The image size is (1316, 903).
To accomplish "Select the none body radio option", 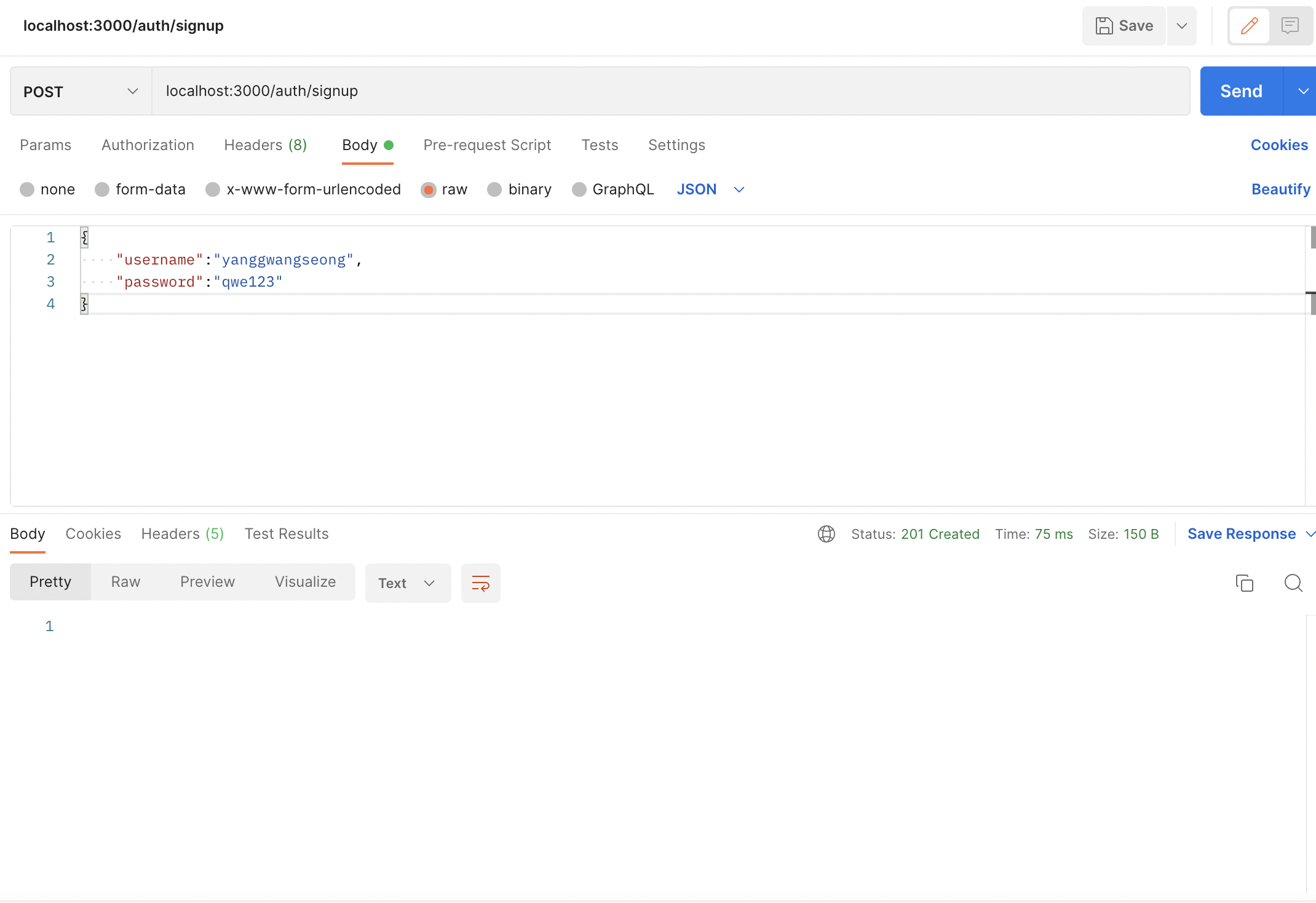I will pyautogui.click(x=27, y=189).
